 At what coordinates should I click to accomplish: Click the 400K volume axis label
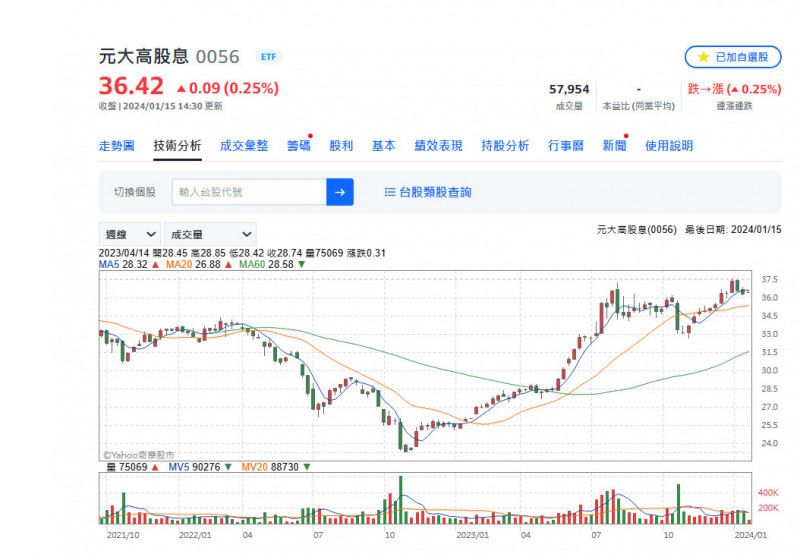768,492
